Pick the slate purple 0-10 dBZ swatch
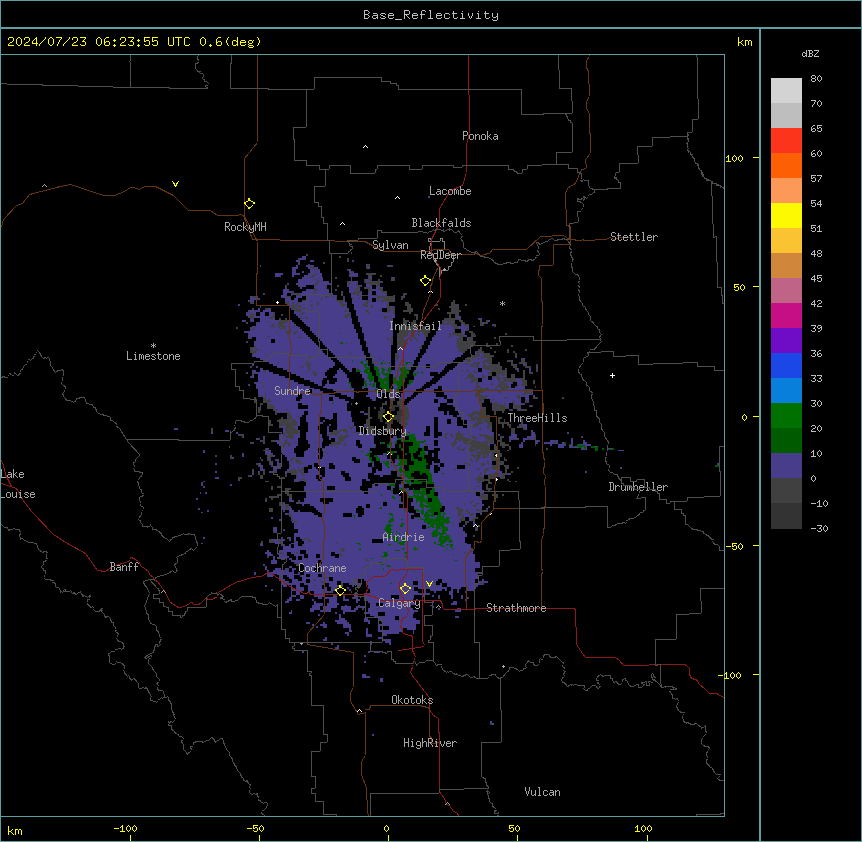The image size is (862, 842). point(786,466)
